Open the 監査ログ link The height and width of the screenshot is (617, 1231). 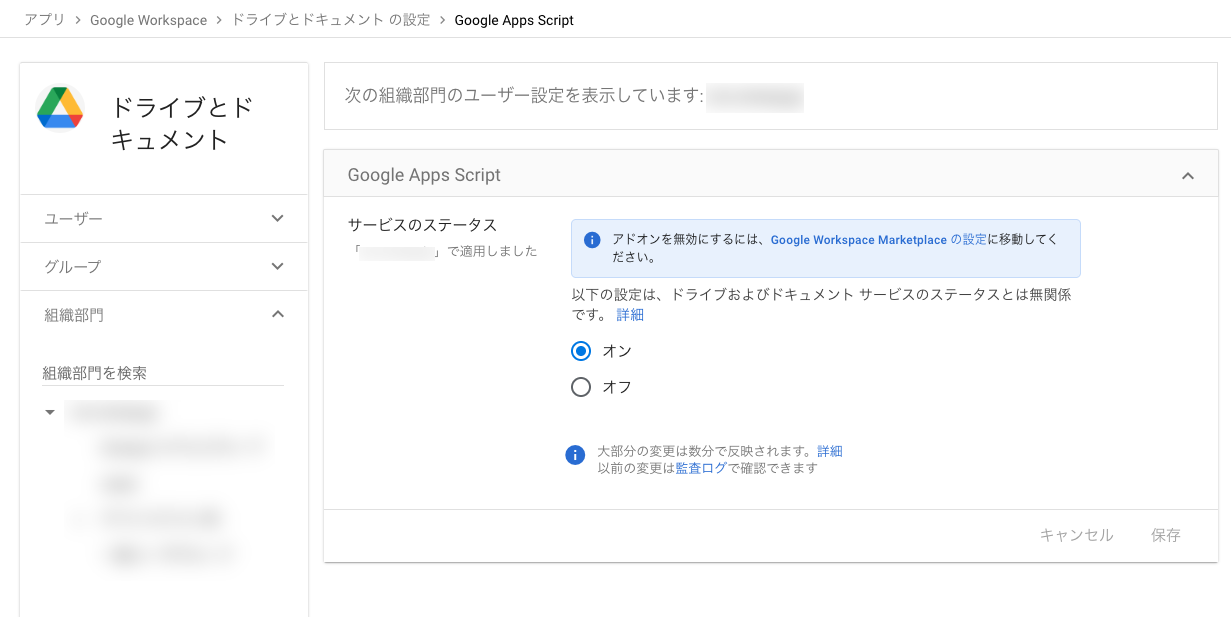701,468
